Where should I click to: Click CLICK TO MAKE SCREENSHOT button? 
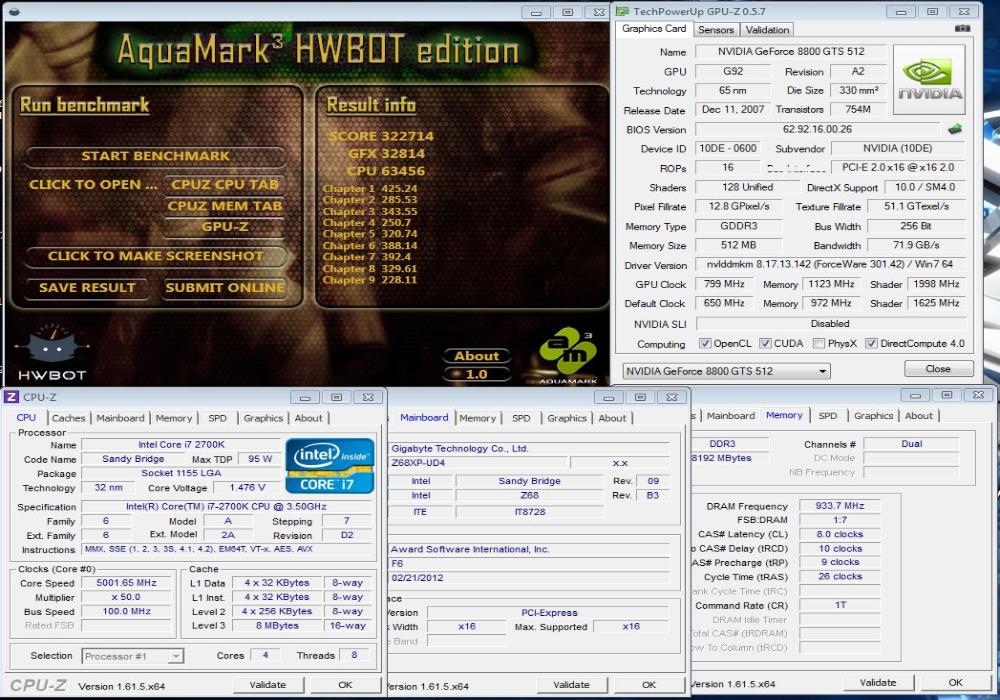155,256
